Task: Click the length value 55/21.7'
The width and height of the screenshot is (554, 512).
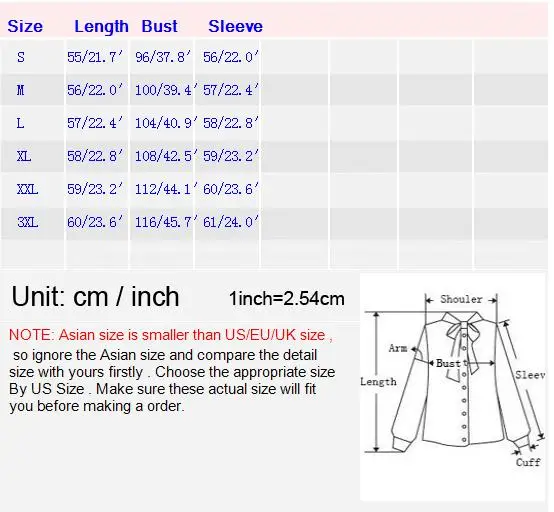Action: [95, 57]
